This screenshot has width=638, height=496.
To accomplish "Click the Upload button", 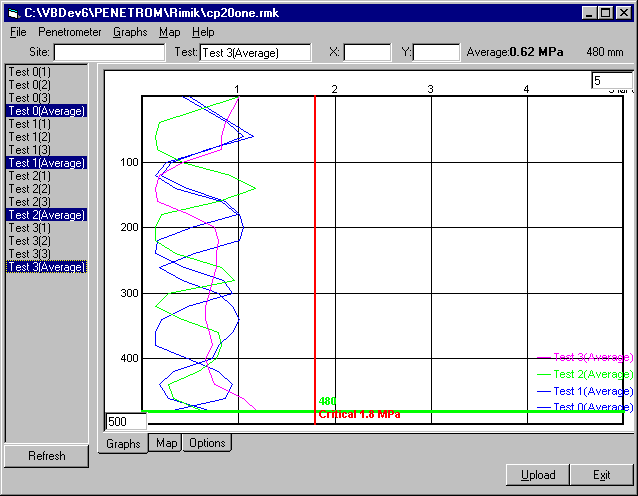I will (538, 475).
